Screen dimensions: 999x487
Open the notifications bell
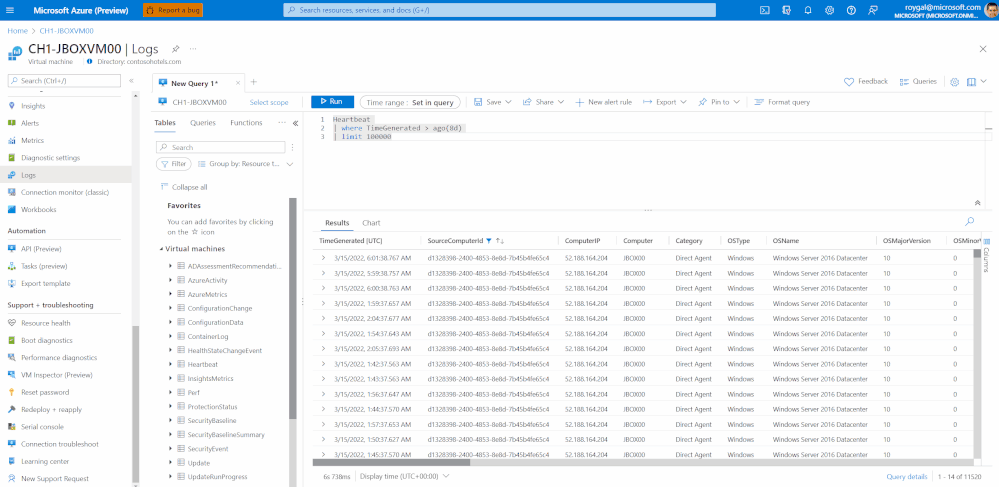(808, 10)
